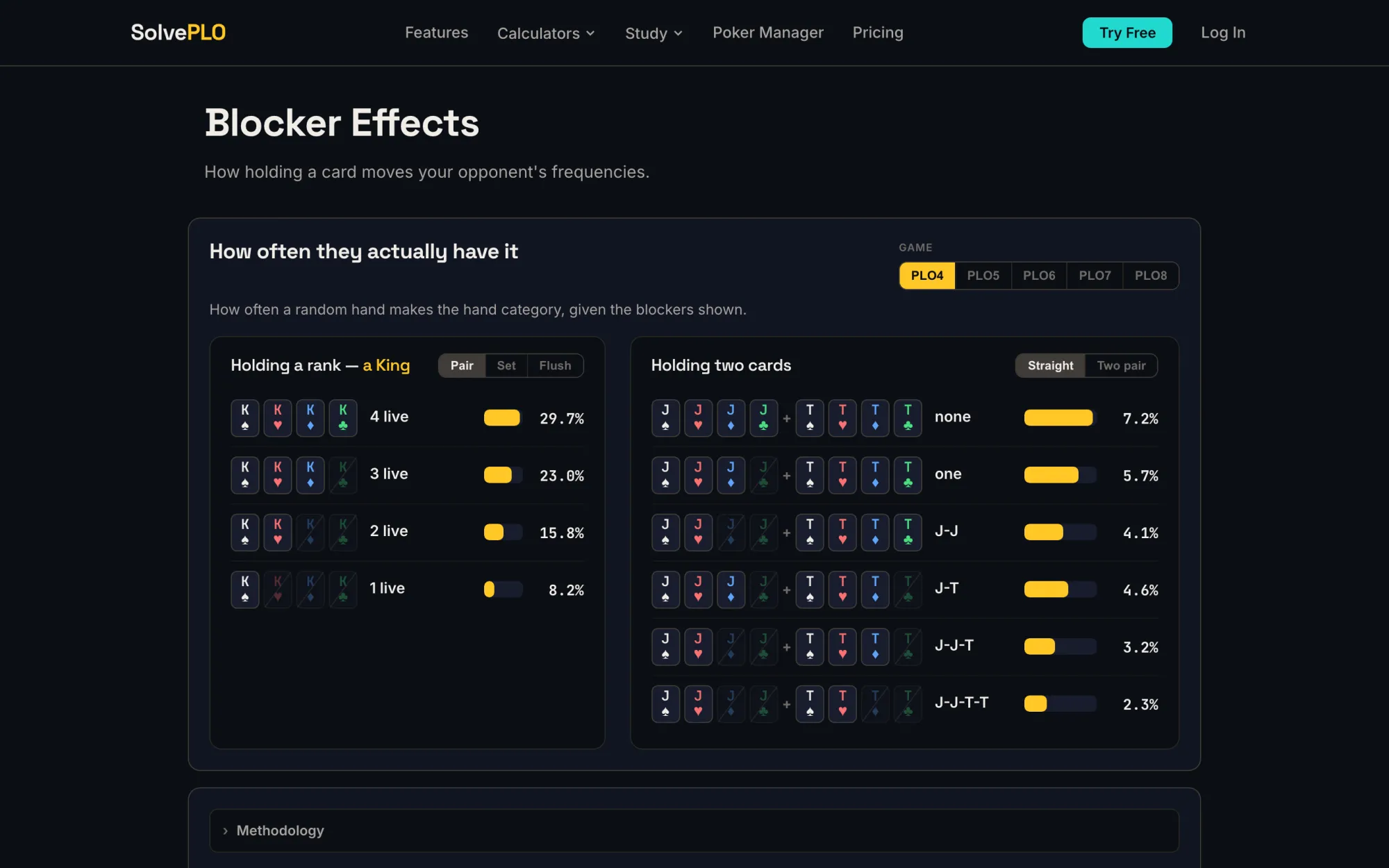Click the 4.6% value for J-T
Screen dimensions: 1389x868
[x=1140, y=590]
